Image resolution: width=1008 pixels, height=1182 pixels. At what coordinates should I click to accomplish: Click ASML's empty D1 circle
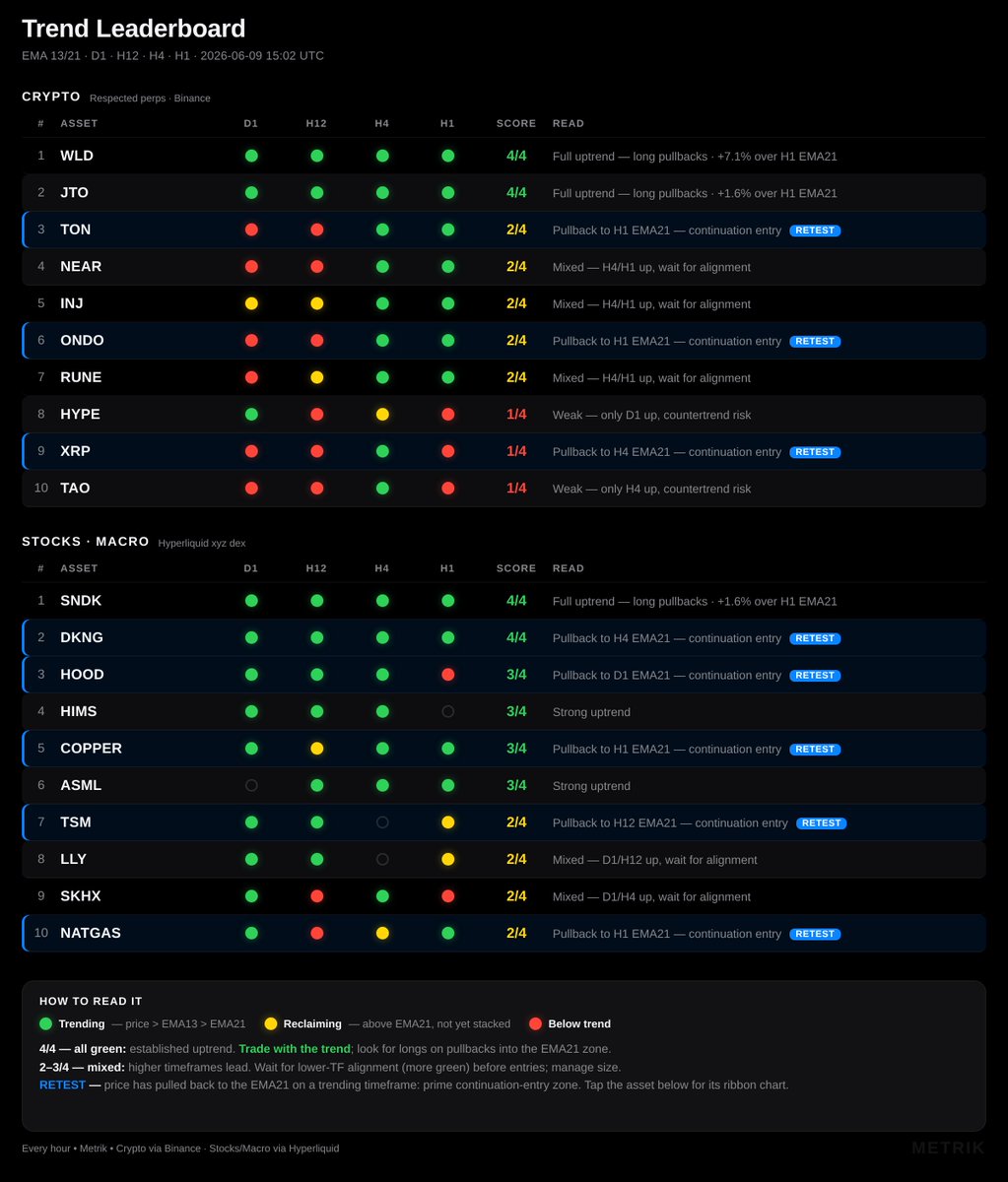[x=251, y=785]
